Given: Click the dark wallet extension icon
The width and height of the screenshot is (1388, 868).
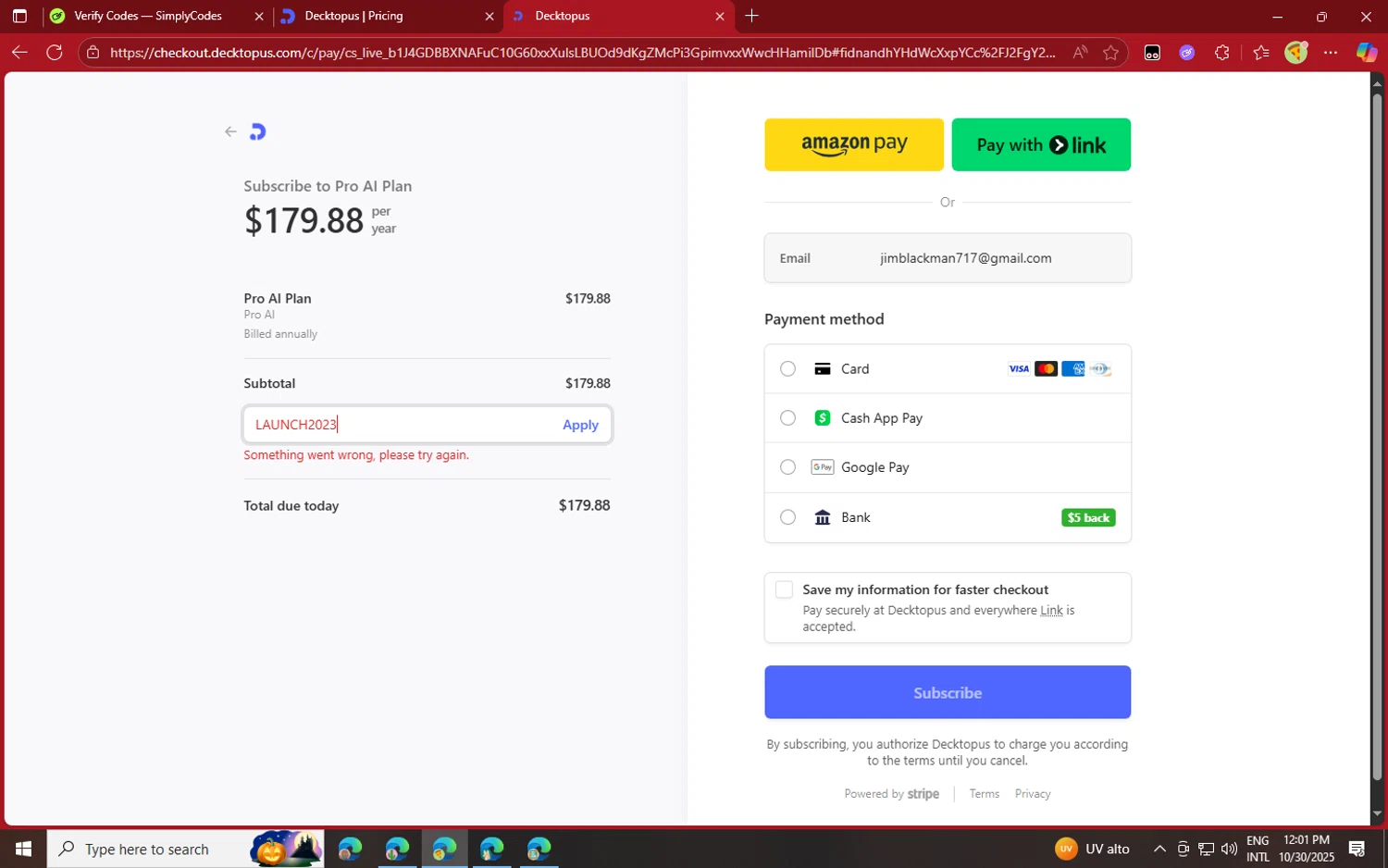Looking at the screenshot, I should [1152, 53].
